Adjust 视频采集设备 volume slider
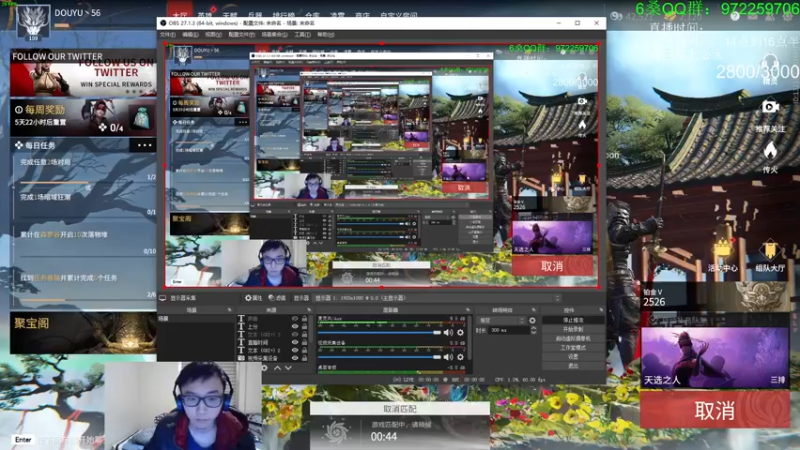Screen dimensions: 800x450 [379, 357]
